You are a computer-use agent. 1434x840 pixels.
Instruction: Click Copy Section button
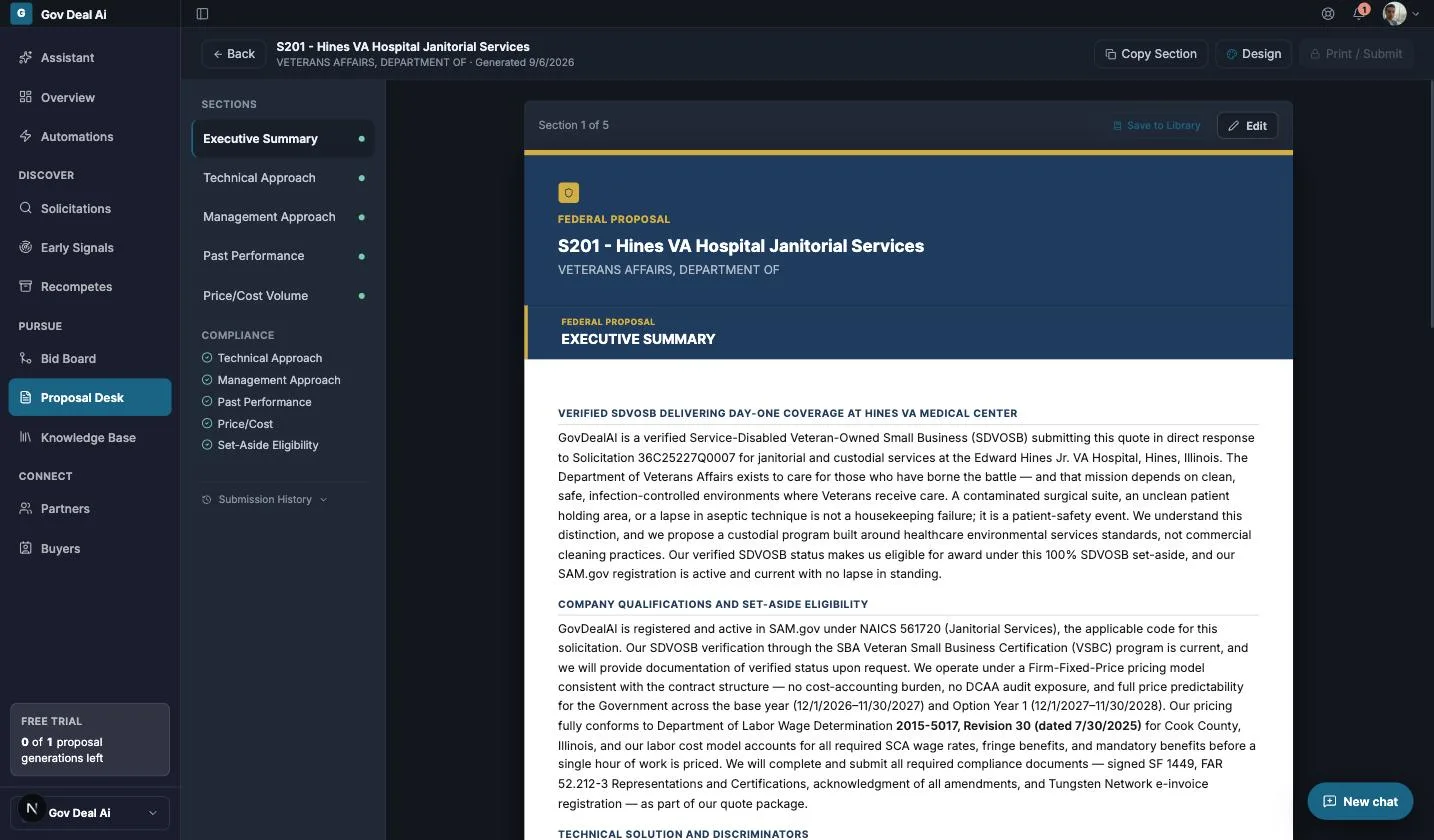[1151, 54]
